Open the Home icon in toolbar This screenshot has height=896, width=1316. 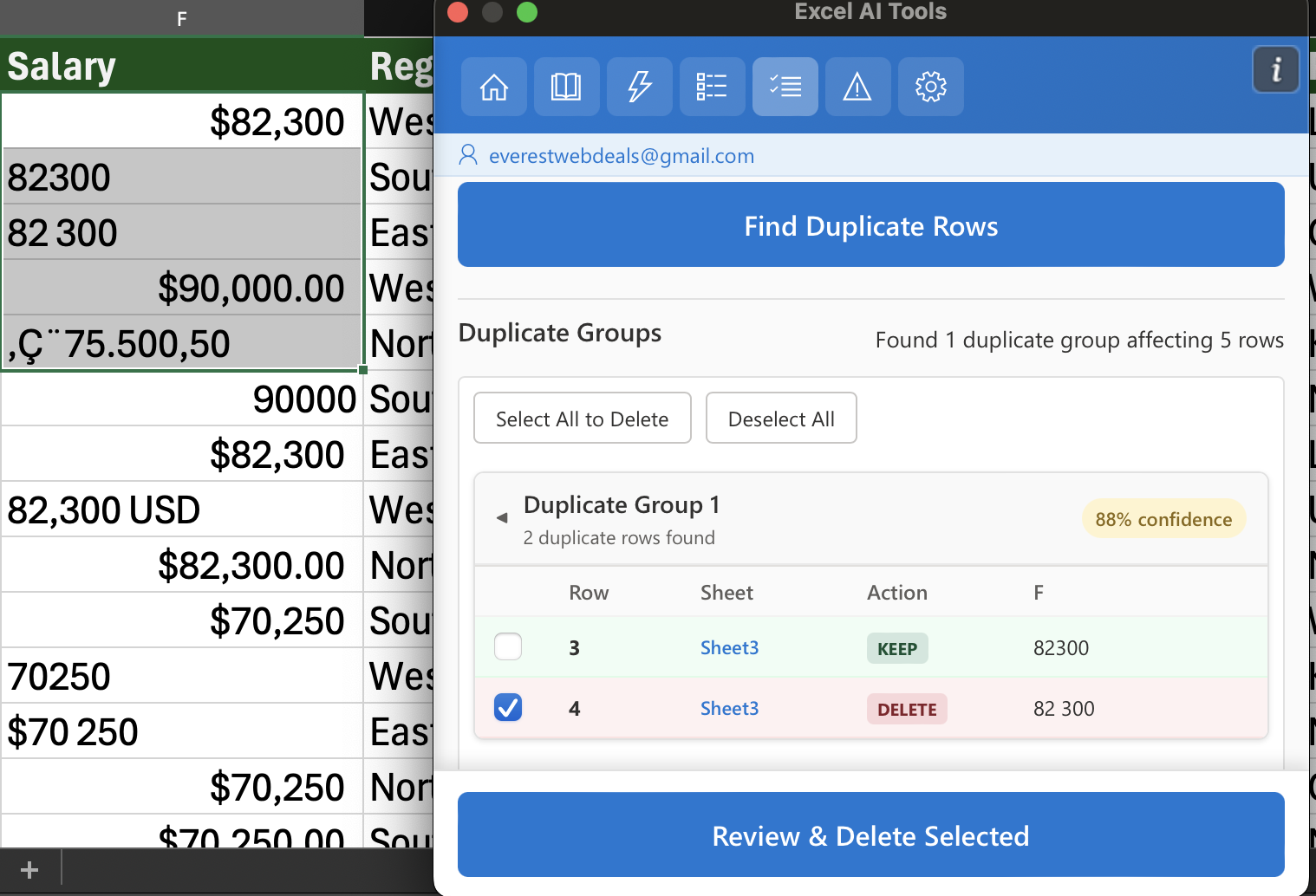[494, 87]
